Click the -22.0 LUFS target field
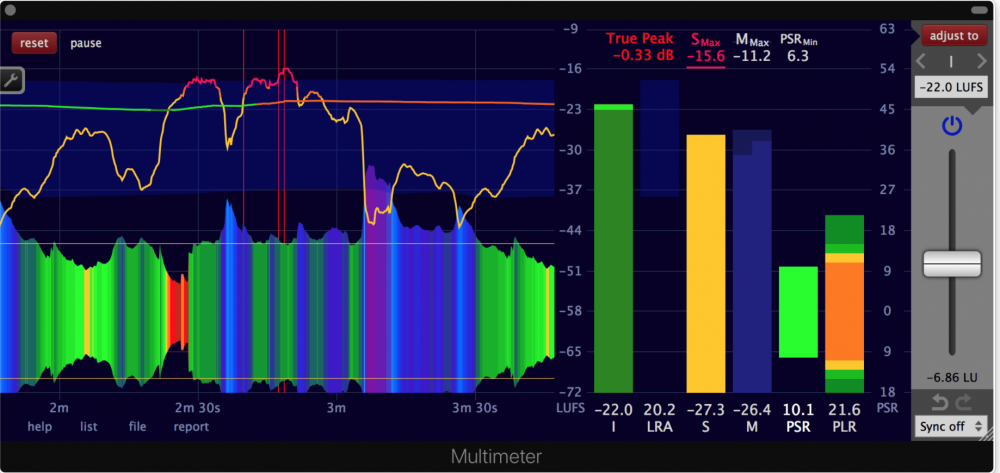1000x473 pixels. pyautogui.click(x=951, y=88)
